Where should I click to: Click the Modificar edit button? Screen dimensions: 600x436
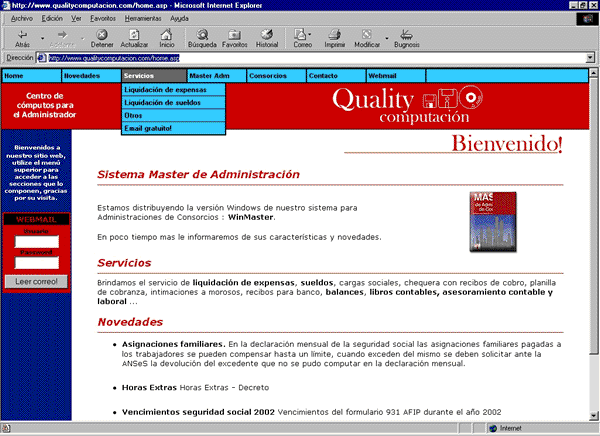(x=367, y=39)
